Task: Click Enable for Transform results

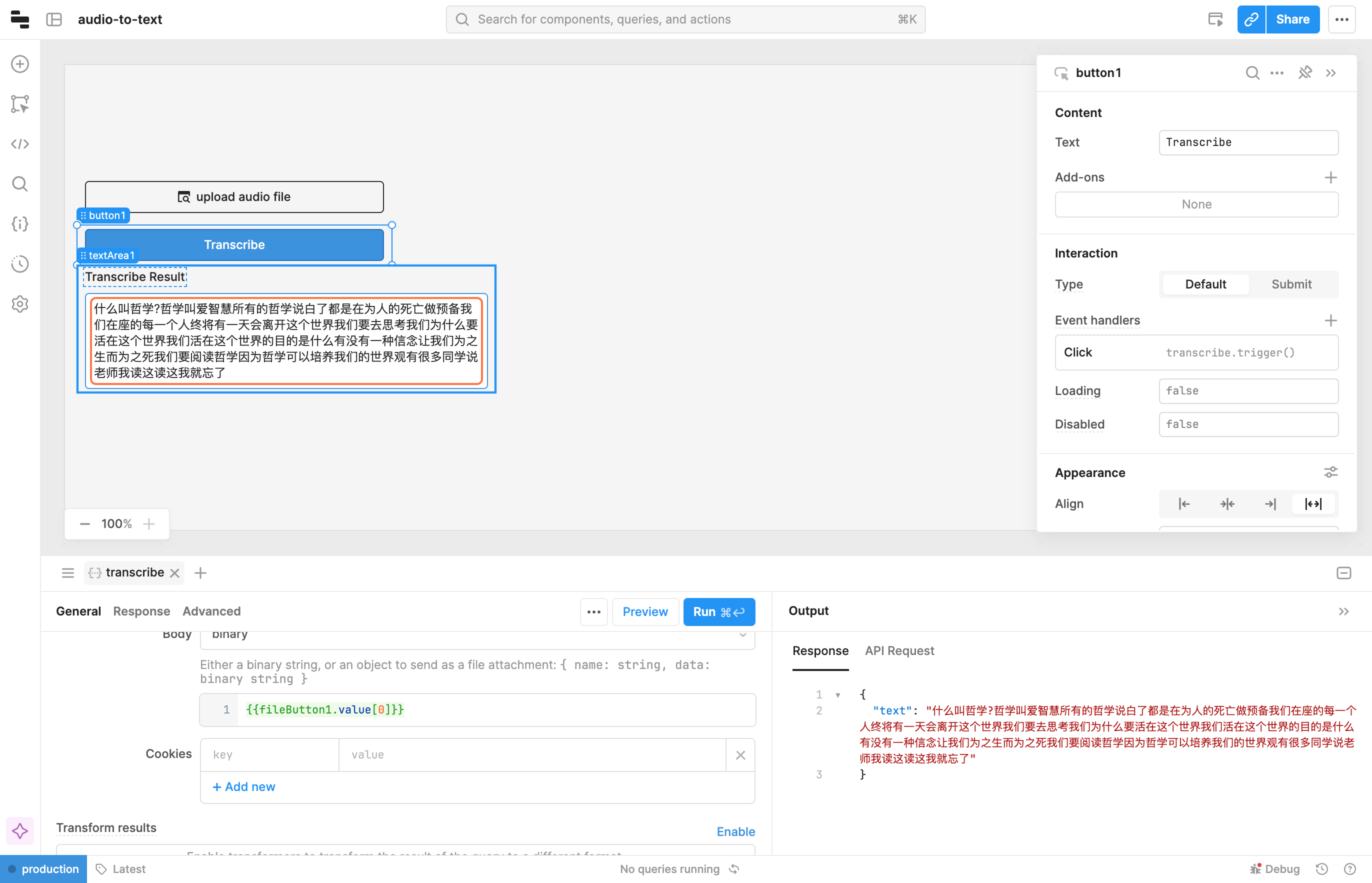Action: [x=735, y=831]
